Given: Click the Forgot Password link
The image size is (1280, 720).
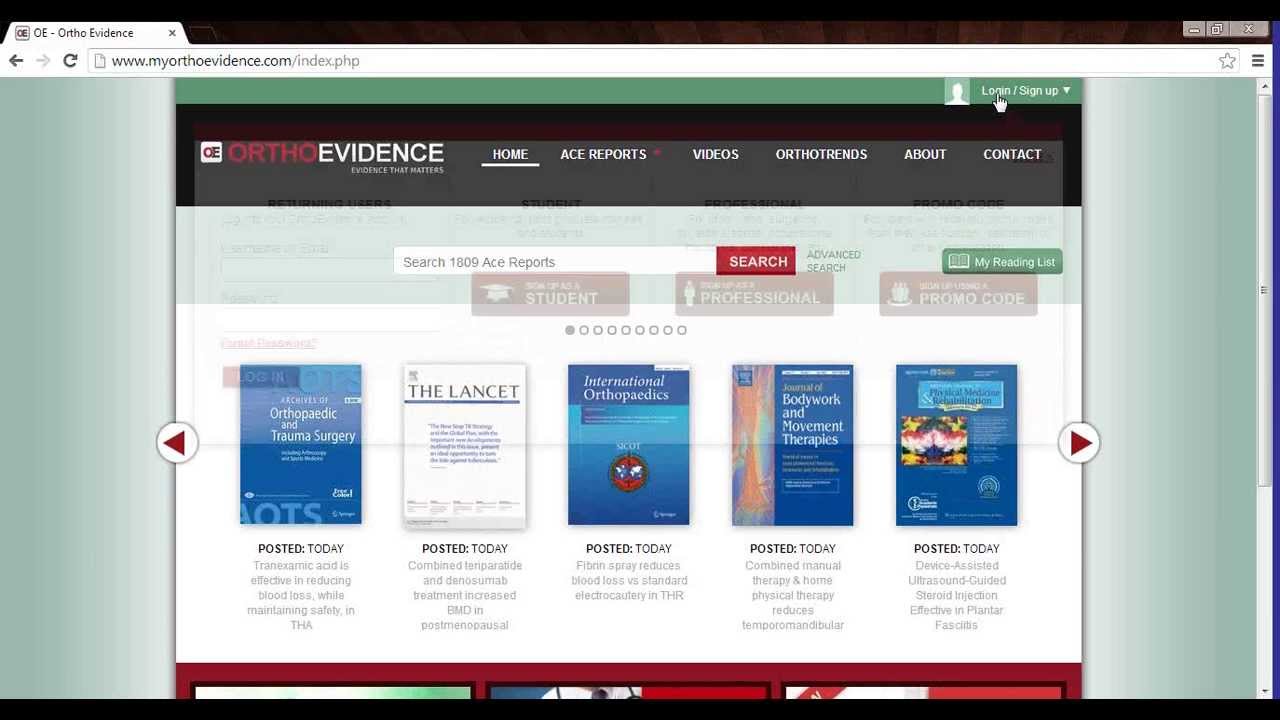Looking at the screenshot, I should click(x=268, y=343).
